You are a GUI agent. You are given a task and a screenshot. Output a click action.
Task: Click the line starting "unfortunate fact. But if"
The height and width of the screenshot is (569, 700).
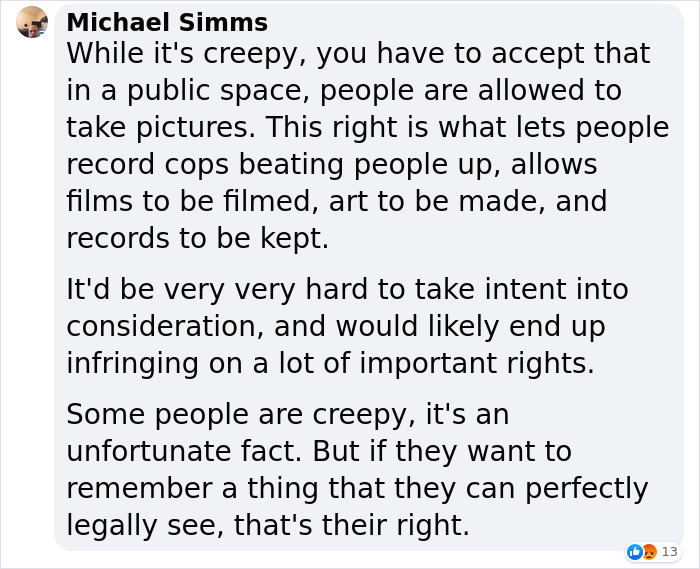coord(344,451)
